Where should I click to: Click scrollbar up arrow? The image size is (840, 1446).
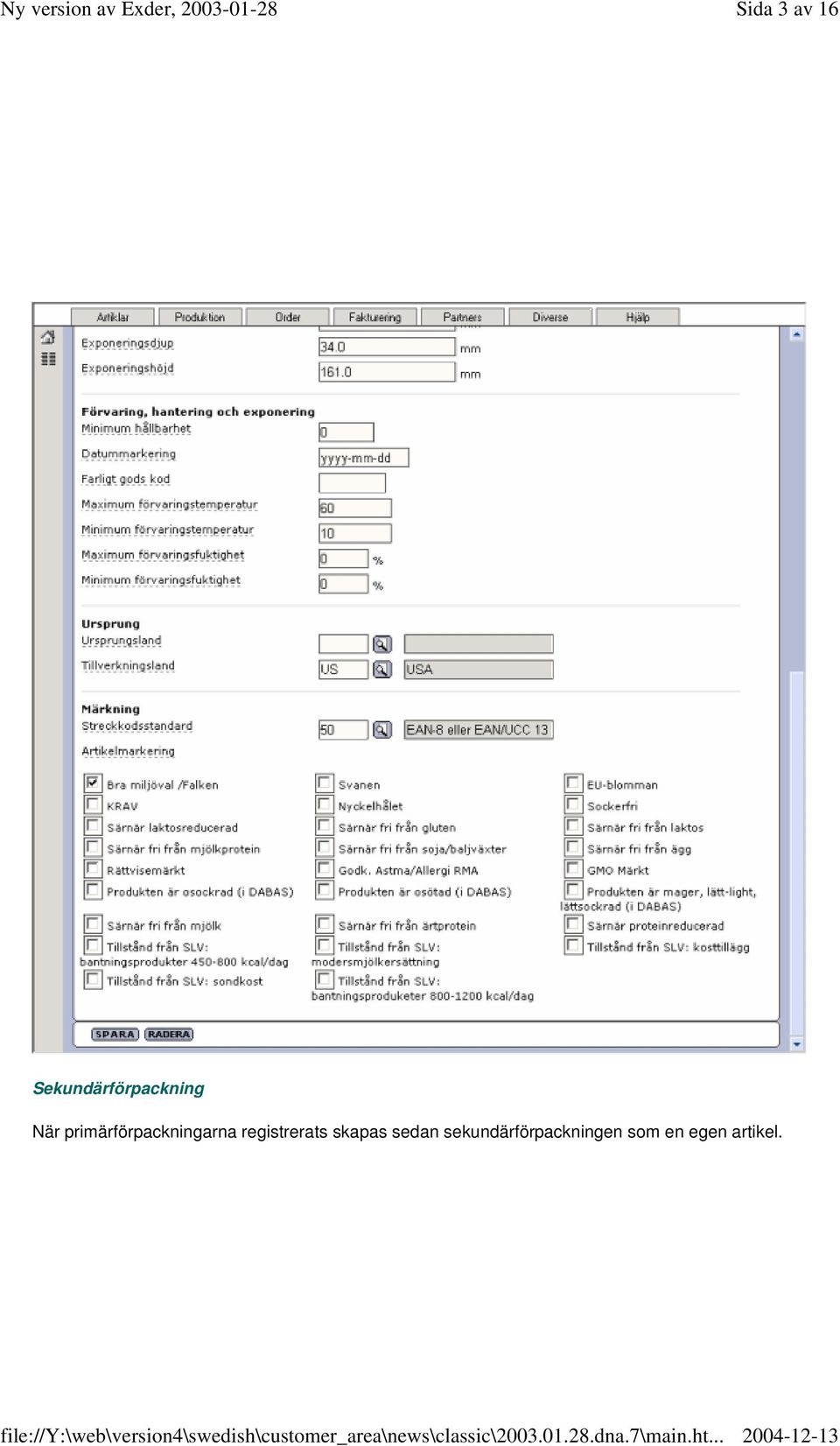[x=796, y=334]
